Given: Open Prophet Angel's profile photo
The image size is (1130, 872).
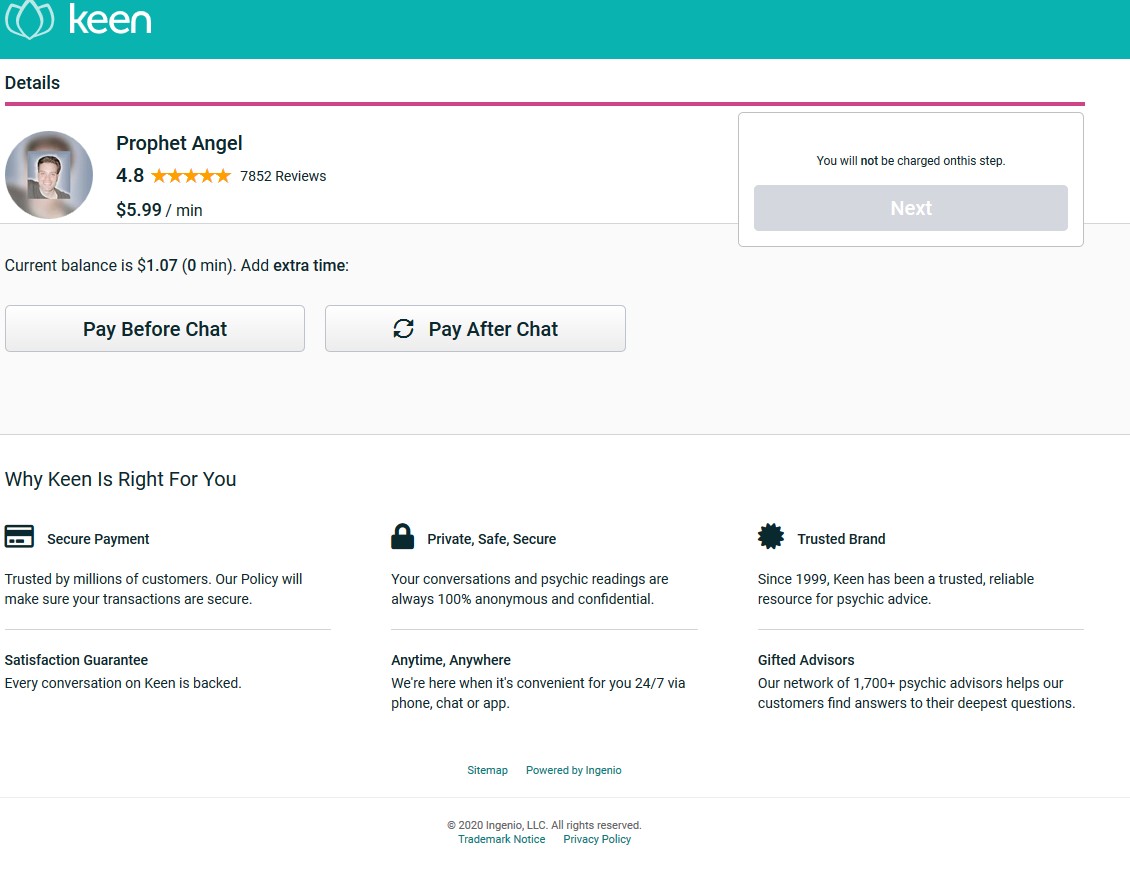Looking at the screenshot, I should (49, 175).
